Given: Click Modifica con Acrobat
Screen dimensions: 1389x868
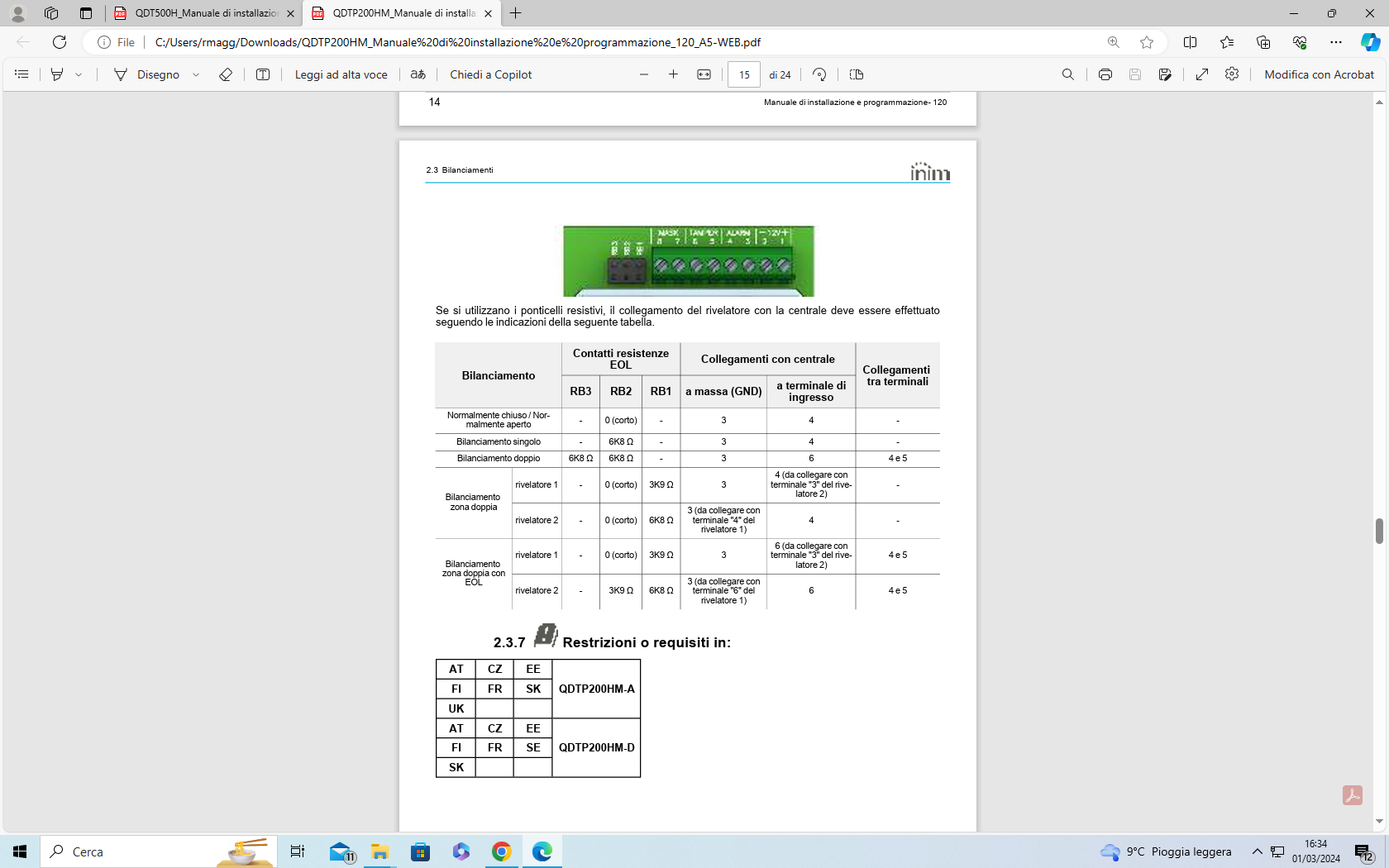Looking at the screenshot, I should pyautogui.click(x=1319, y=74).
